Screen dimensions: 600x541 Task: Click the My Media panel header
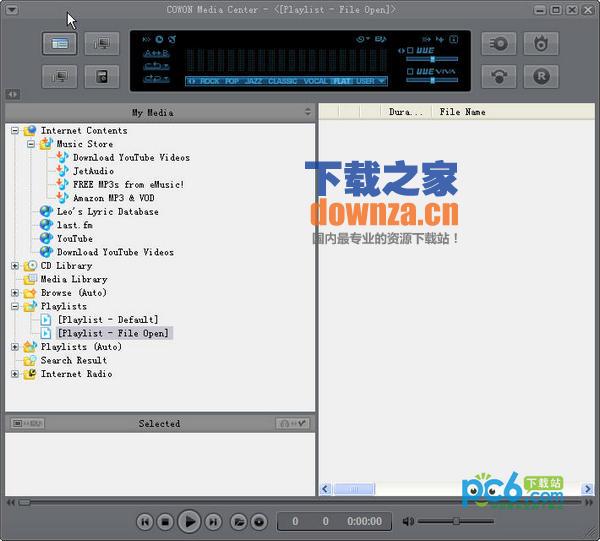[152, 113]
